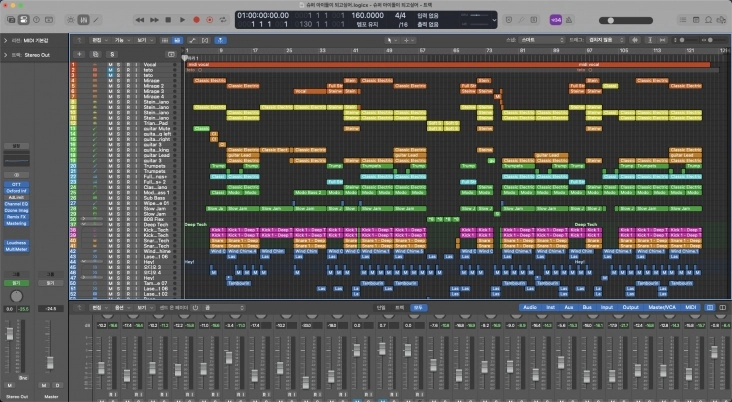Image resolution: width=732 pixels, height=402 pixels.
Task: Click the tempo value 160.0000 display
Action: [368, 16]
